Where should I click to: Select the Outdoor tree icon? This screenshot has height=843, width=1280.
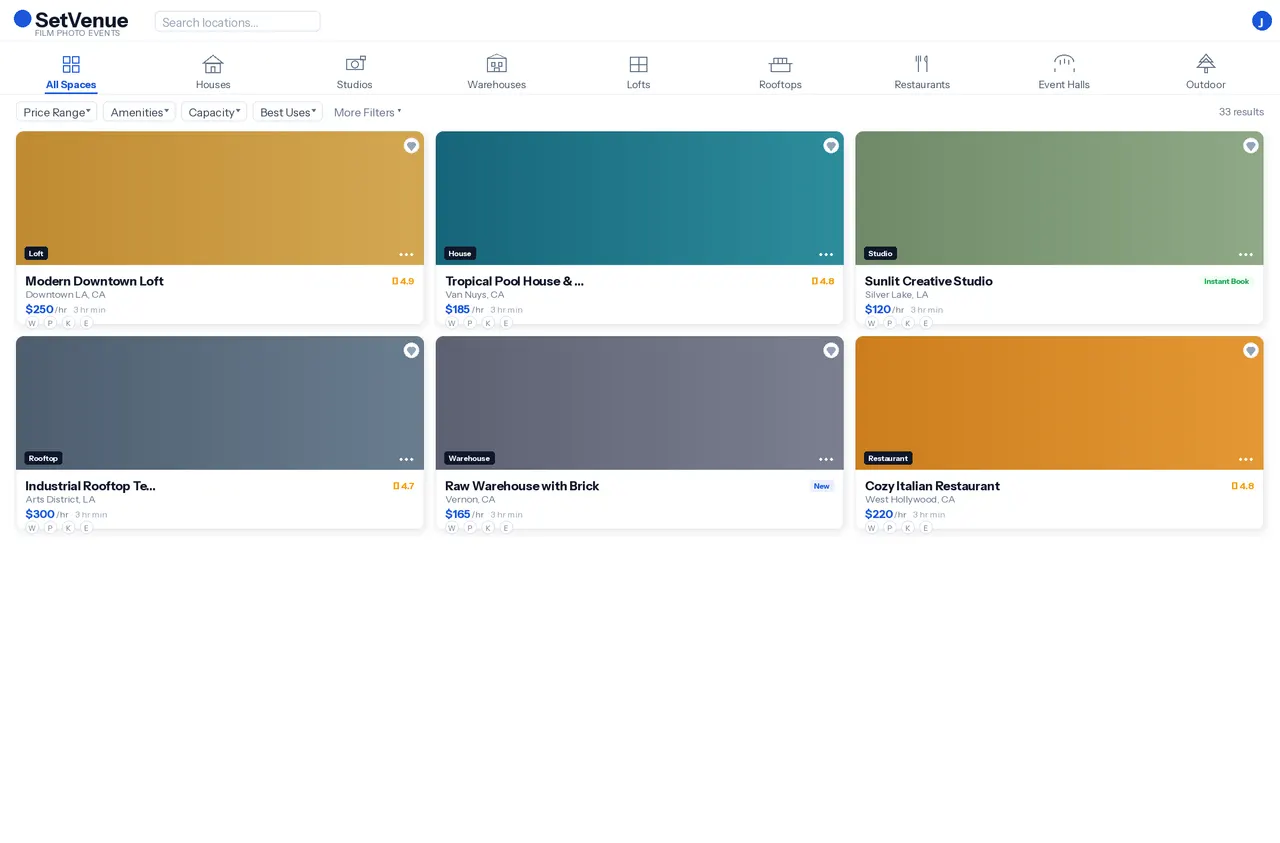point(1206,65)
